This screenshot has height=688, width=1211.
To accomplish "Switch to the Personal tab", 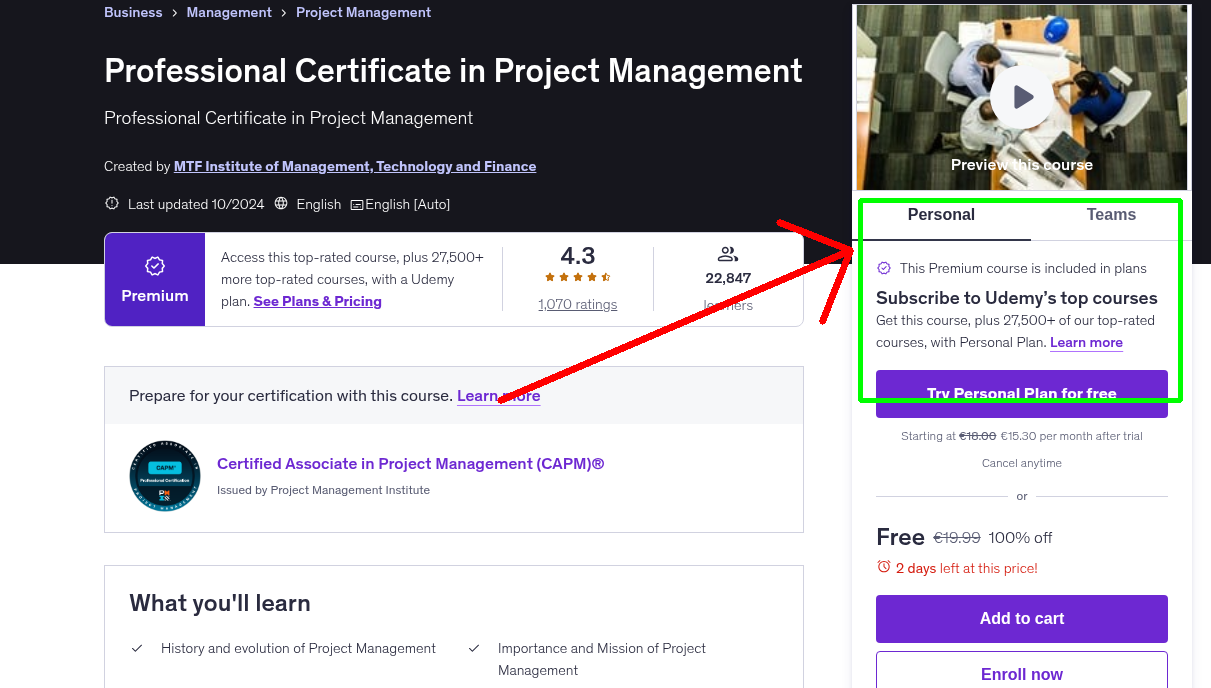I will 941,215.
